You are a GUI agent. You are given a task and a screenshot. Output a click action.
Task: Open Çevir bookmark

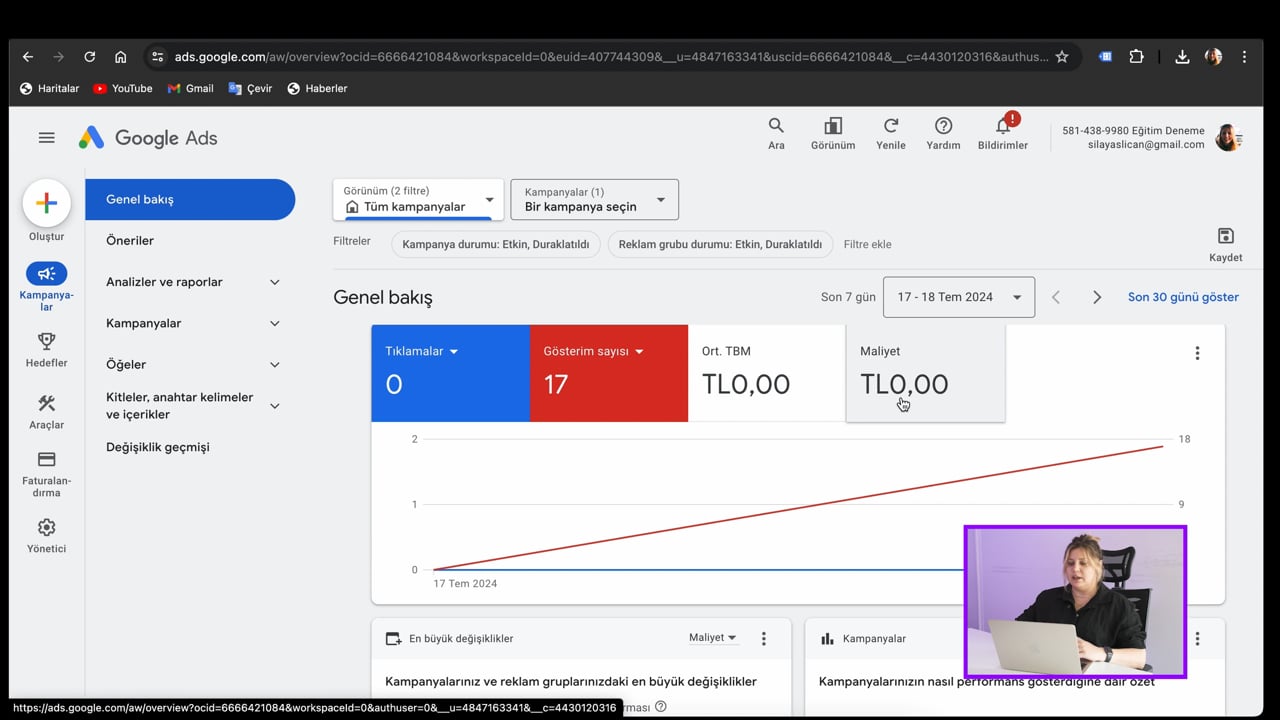(250, 88)
